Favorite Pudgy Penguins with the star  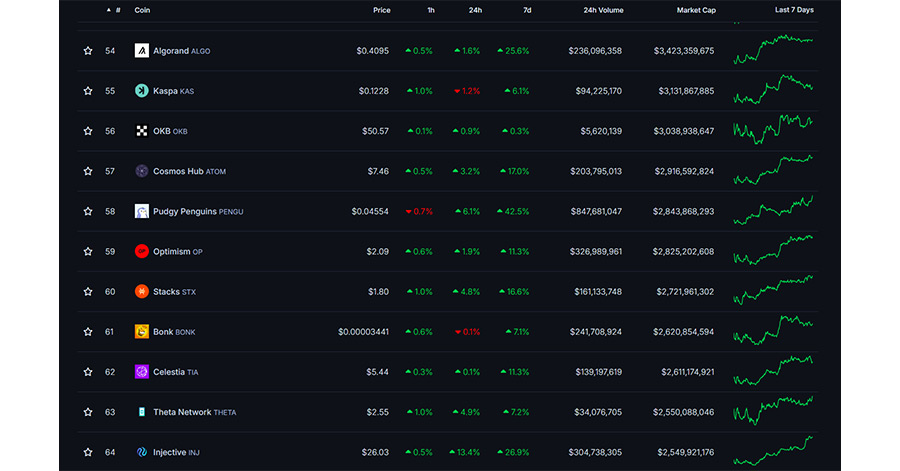coord(88,212)
